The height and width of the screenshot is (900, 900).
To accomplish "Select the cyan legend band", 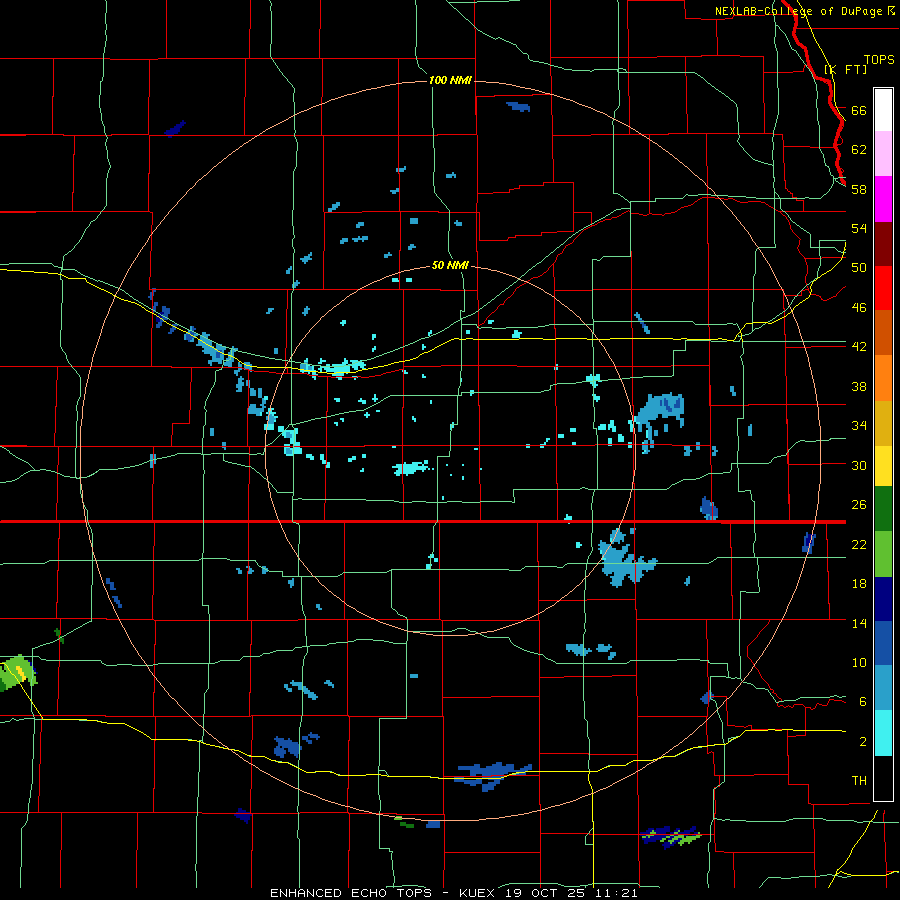I will (x=883, y=733).
